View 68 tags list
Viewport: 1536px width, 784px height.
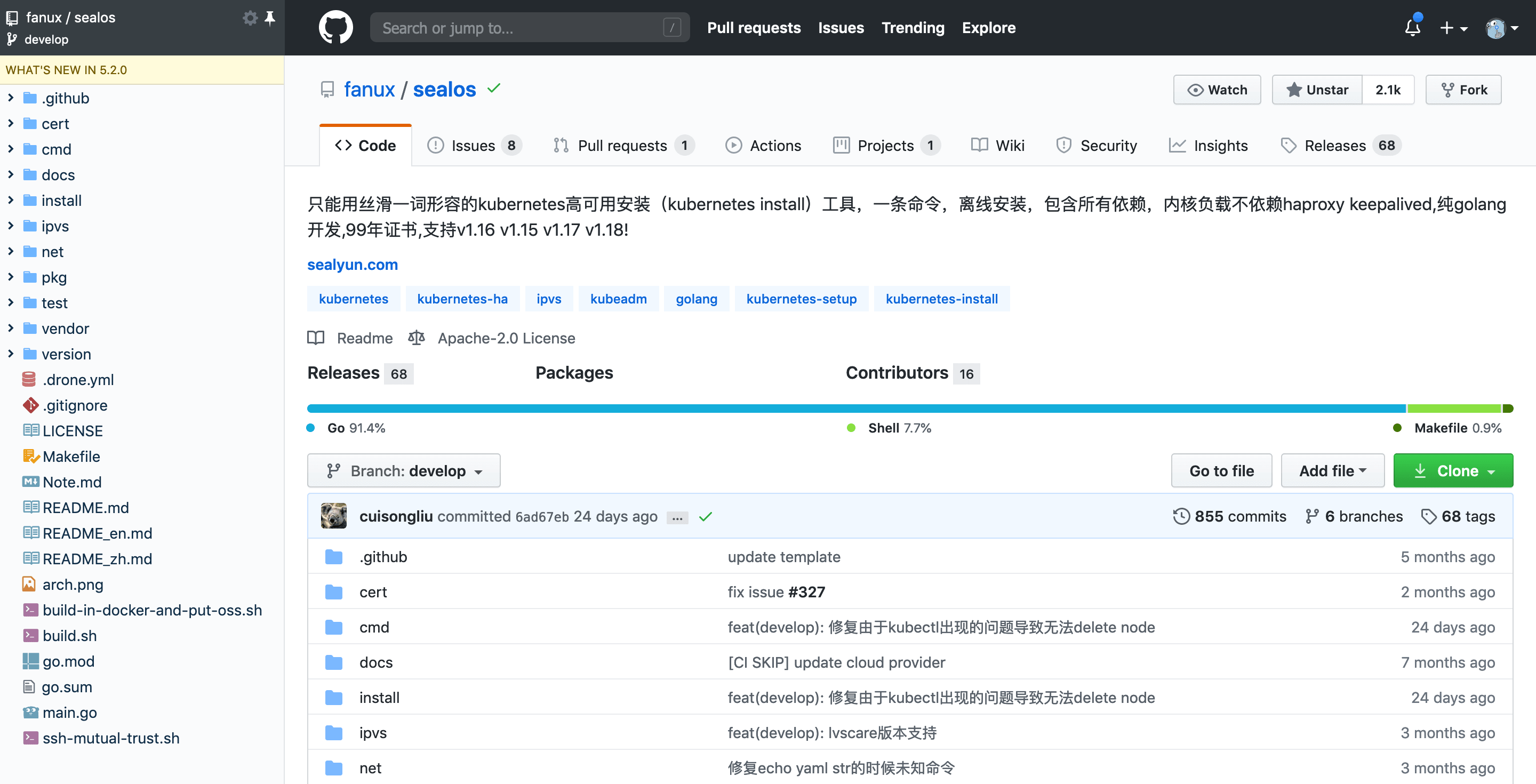click(1458, 516)
